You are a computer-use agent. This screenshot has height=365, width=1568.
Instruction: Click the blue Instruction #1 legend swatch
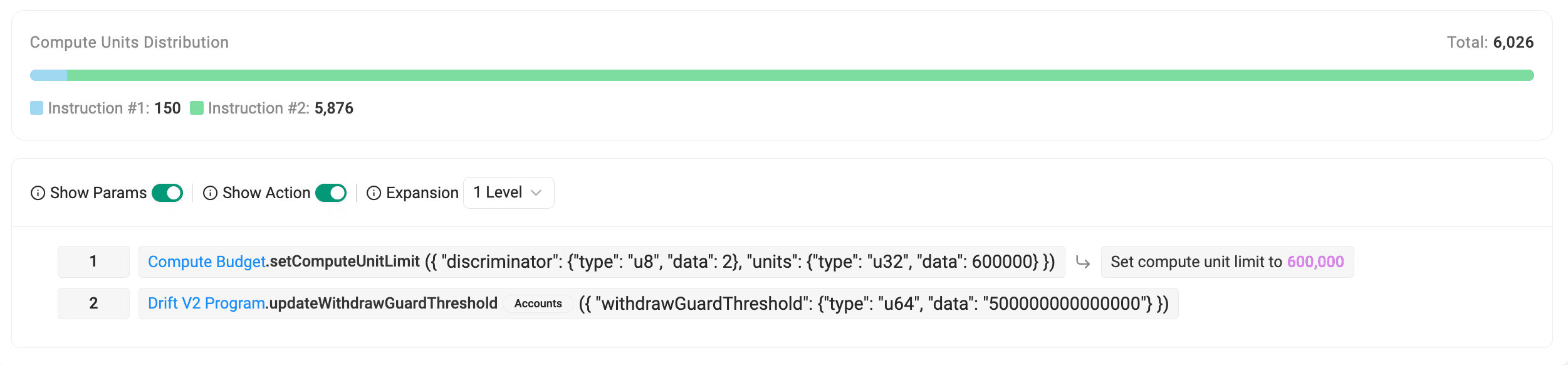[37, 108]
